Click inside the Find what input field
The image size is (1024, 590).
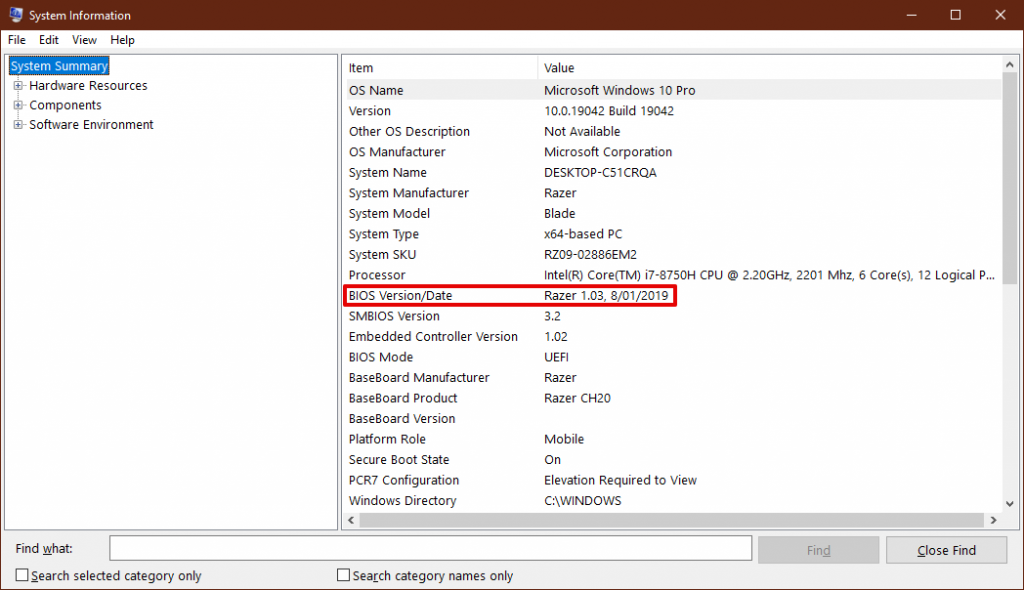(430, 548)
